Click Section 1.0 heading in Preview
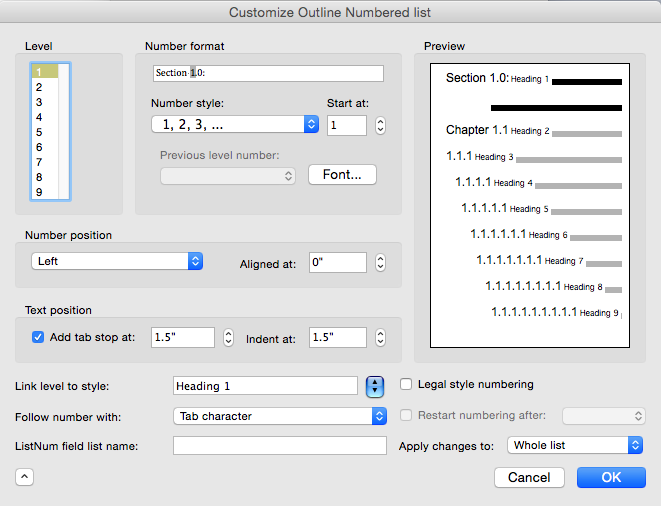Screen dimensions: 661x506 (x=534, y=78)
